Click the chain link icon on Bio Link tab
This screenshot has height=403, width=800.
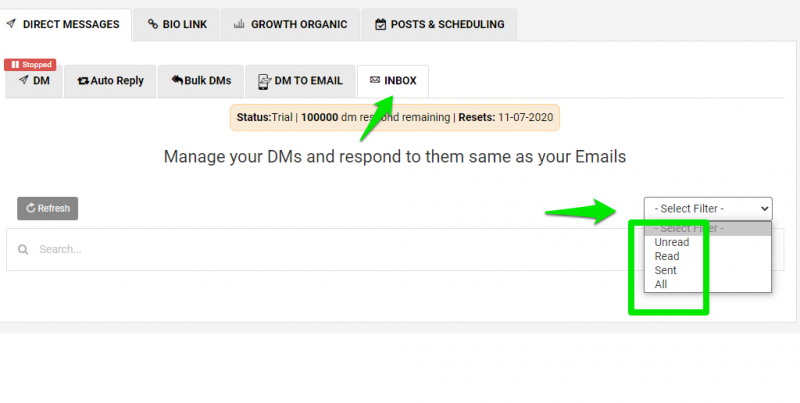pyautogui.click(x=153, y=24)
